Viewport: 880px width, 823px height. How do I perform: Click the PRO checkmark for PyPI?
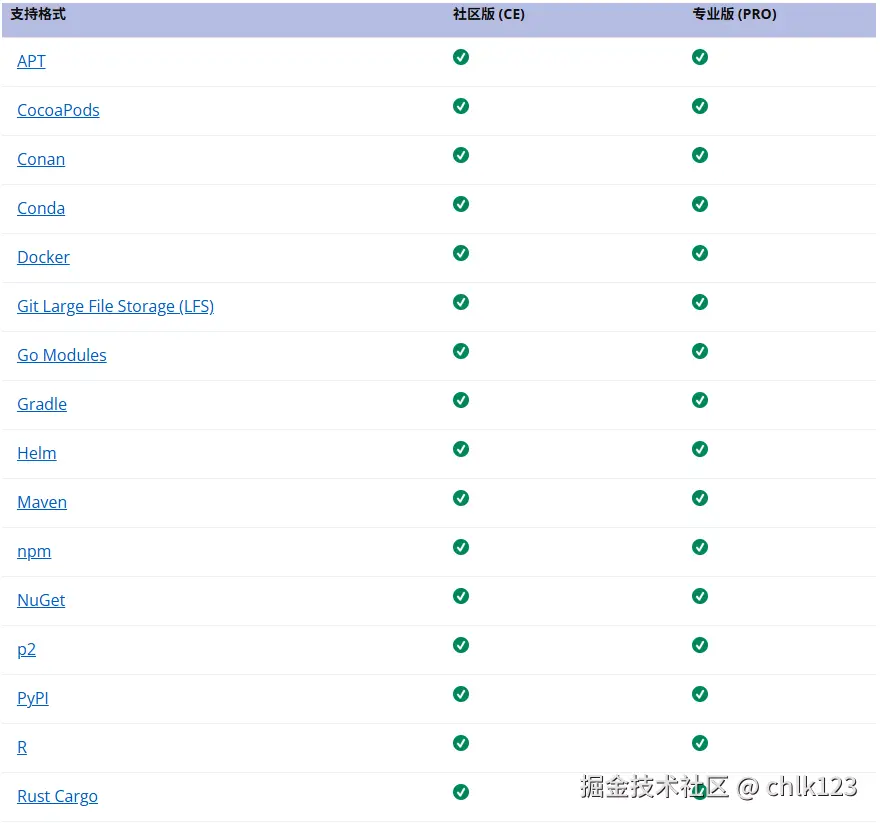(700, 694)
